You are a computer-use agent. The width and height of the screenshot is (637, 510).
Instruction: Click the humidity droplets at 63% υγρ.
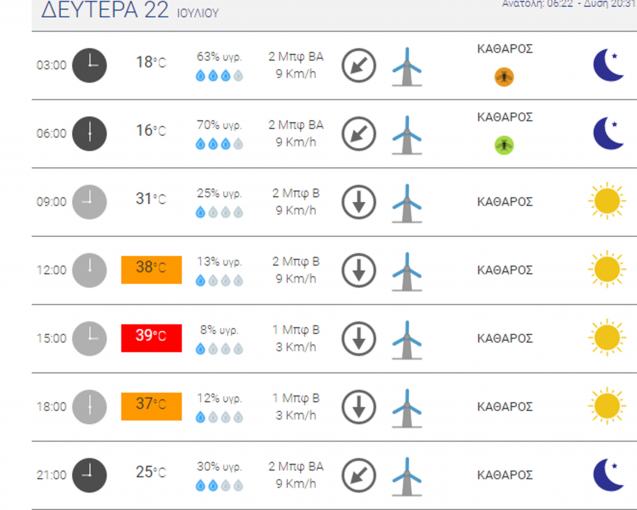[219, 76]
